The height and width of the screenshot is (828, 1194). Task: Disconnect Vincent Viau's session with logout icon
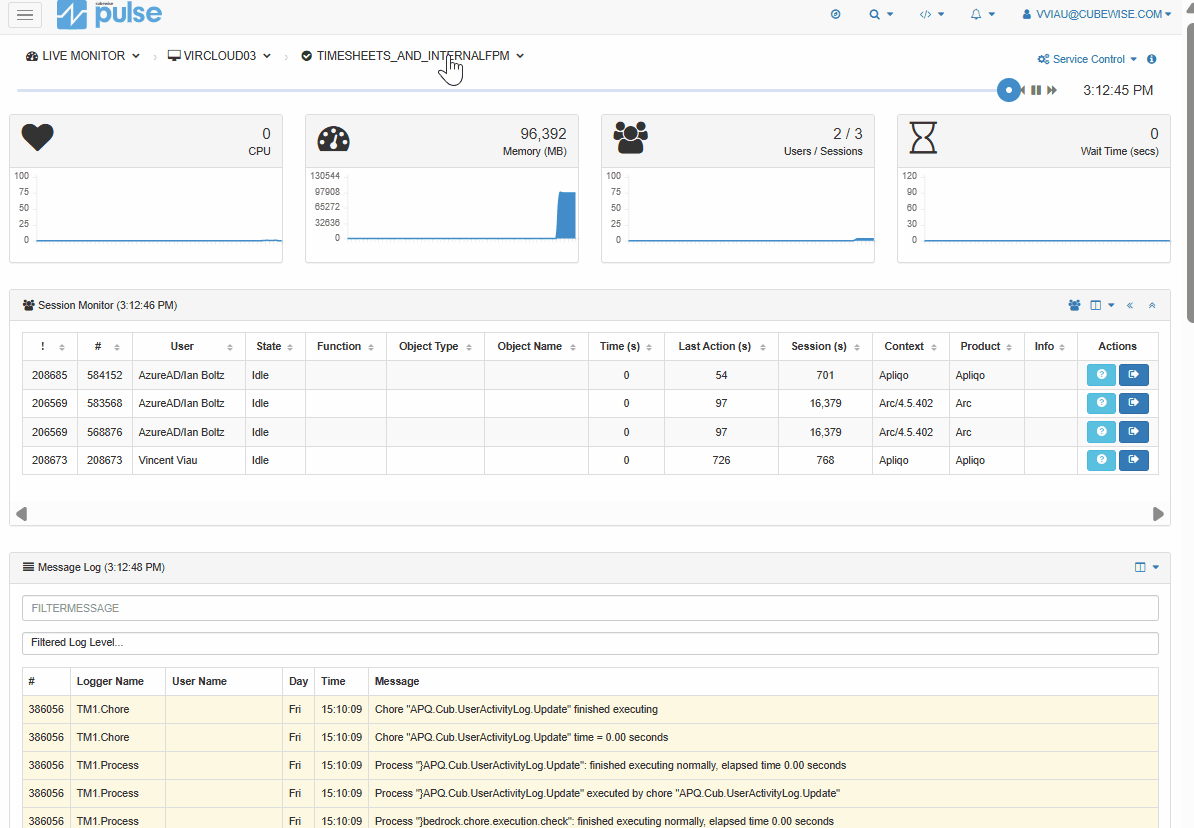[1134, 460]
